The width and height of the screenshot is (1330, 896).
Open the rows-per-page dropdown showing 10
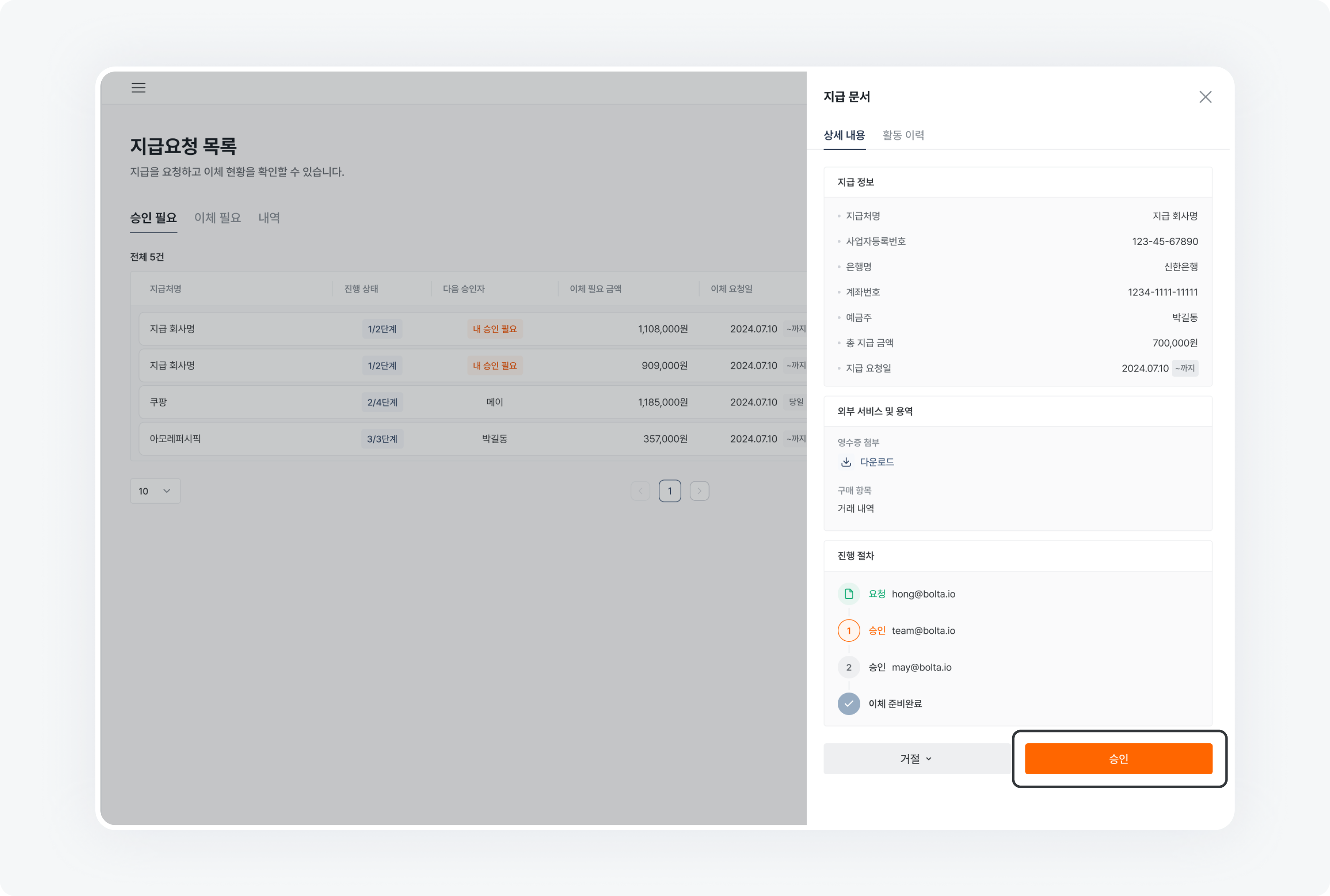(x=155, y=490)
